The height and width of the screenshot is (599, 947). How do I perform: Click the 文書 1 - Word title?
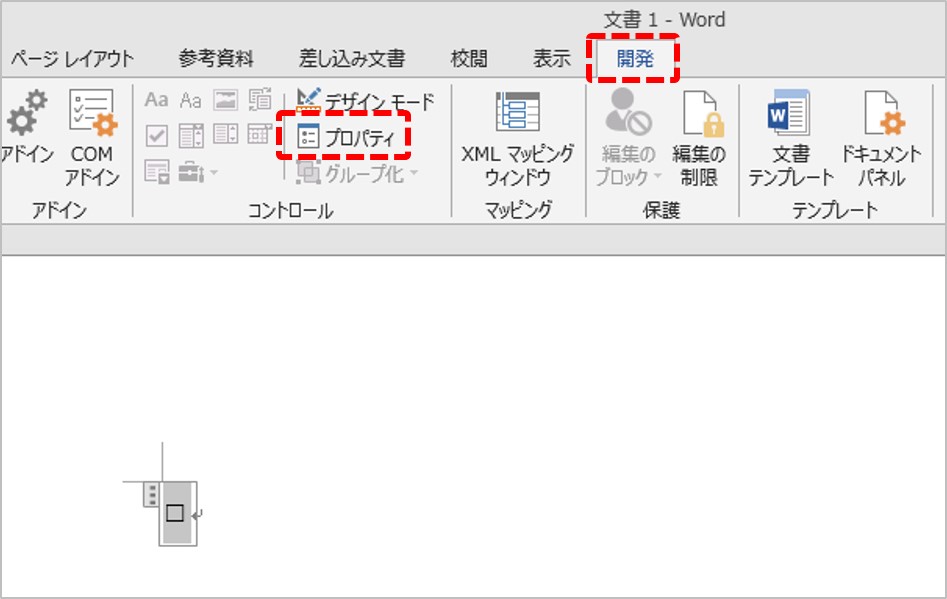tap(664, 20)
